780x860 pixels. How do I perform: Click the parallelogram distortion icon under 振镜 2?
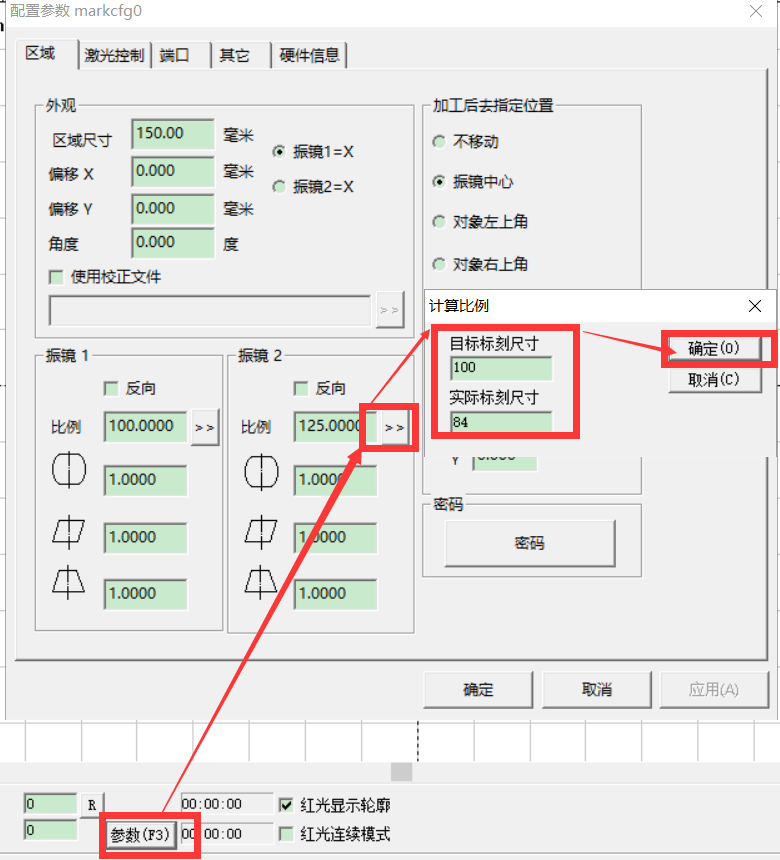click(261, 532)
